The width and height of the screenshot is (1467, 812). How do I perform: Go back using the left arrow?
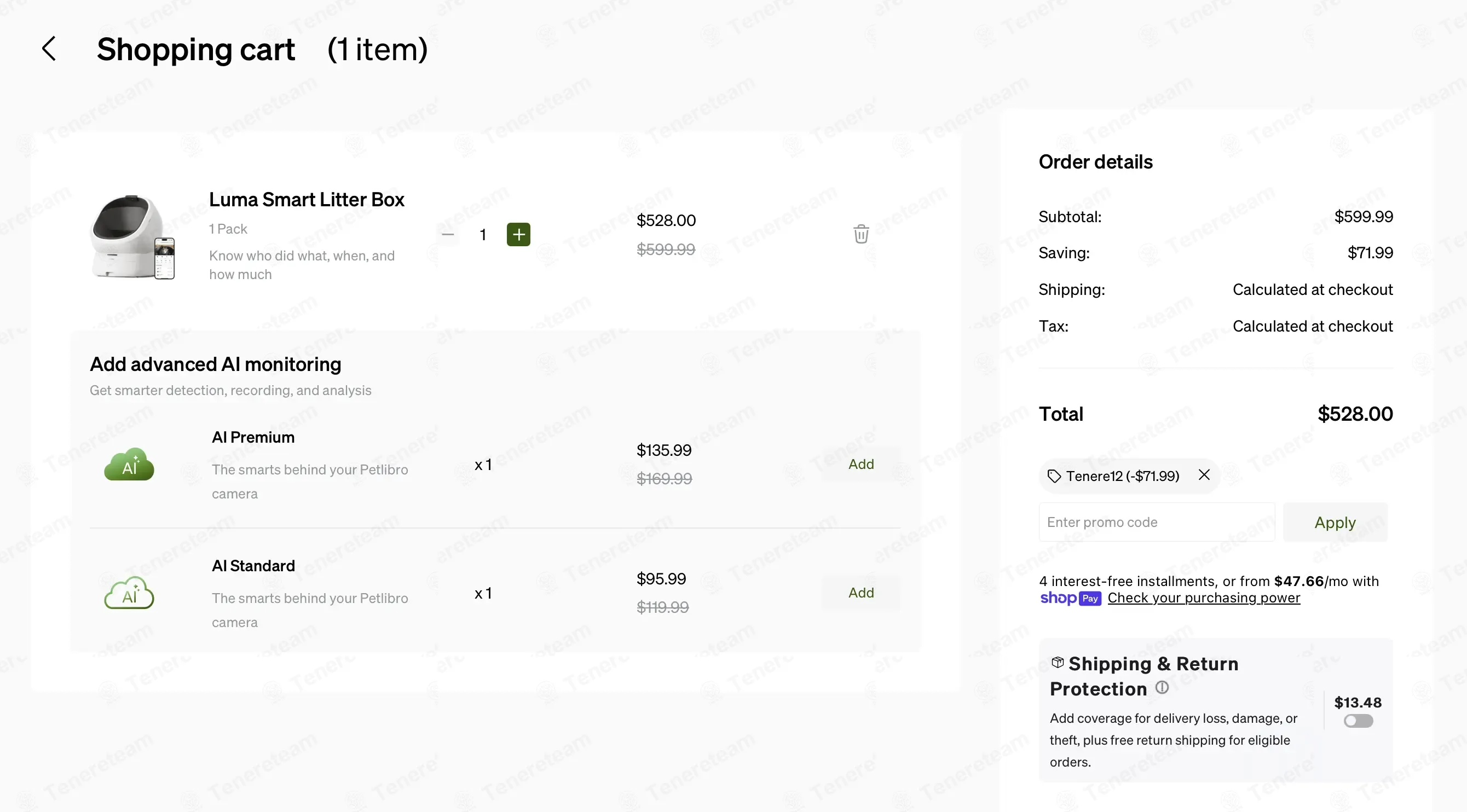coord(49,49)
